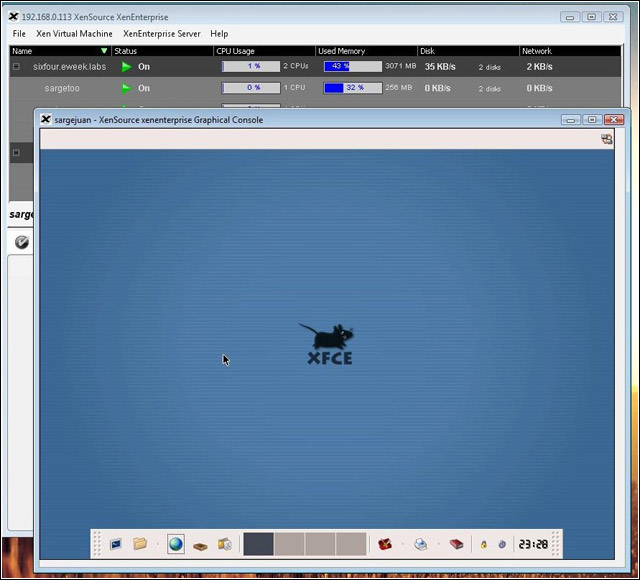Image resolution: width=640 pixels, height=580 pixels.
Task: Collapse the sixfour.eweek.labs host tree node
Action: click(16, 67)
